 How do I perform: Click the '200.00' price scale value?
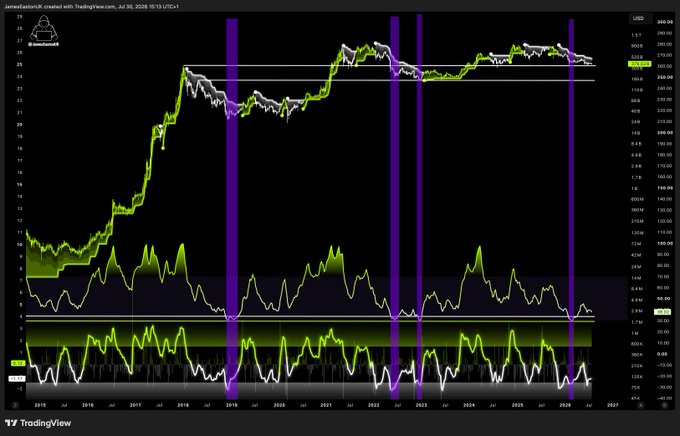click(665, 133)
